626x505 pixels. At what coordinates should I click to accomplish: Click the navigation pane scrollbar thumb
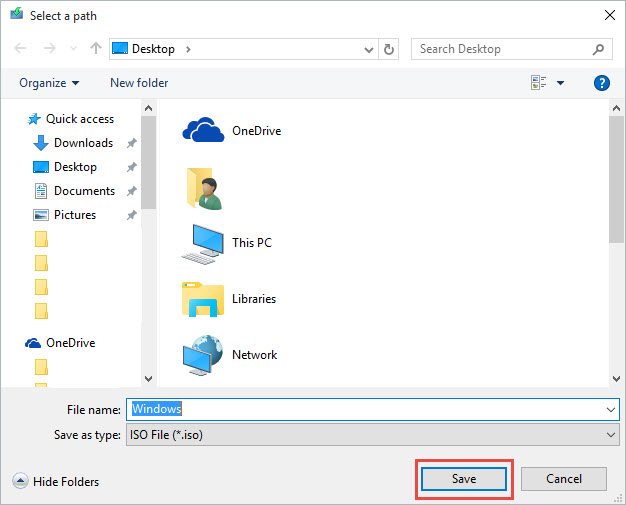pyautogui.click(x=149, y=162)
